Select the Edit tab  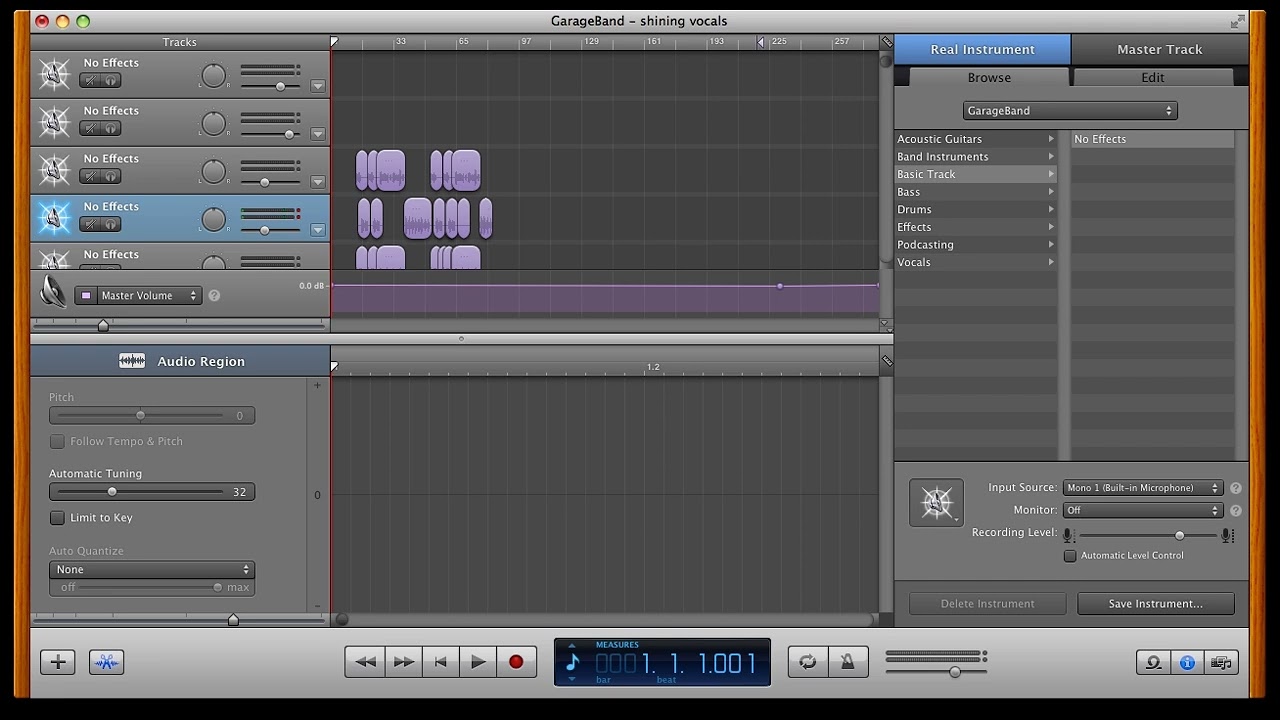click(x=1153, y=77)
